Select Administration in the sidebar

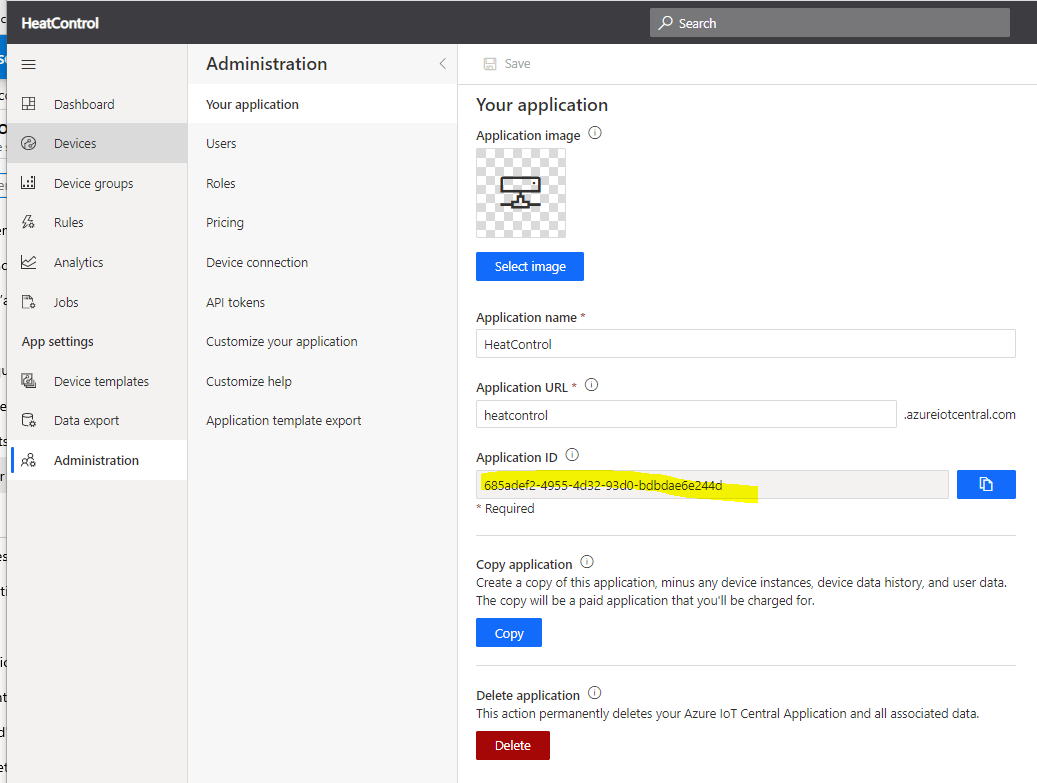click(97, 460)
